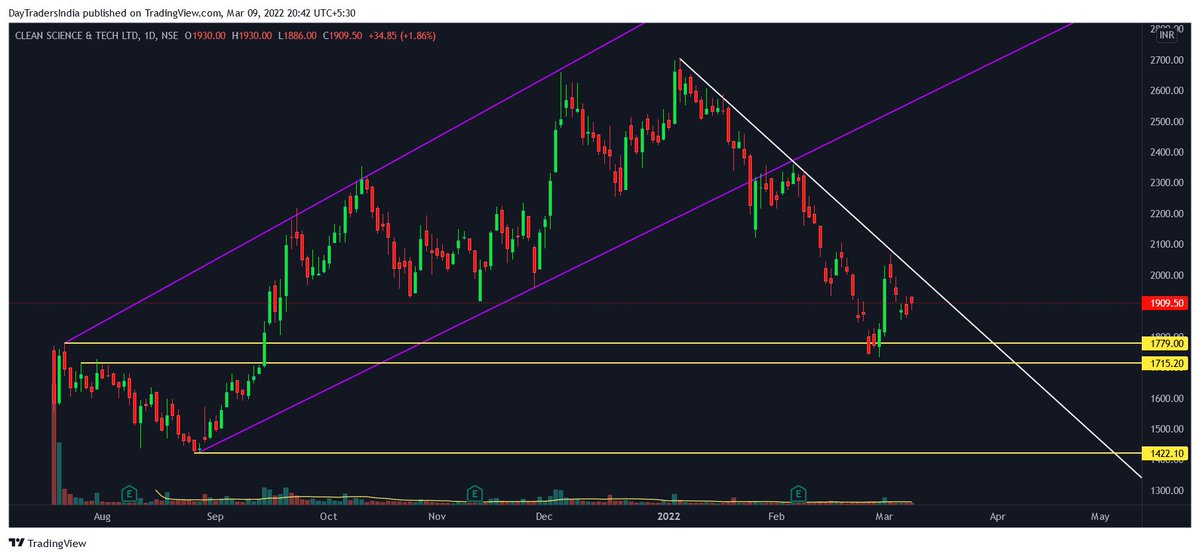This screenshot has width=1200, height=557.
Task: Click the 2600.00 price axis label
Action: coord(1166,91)
